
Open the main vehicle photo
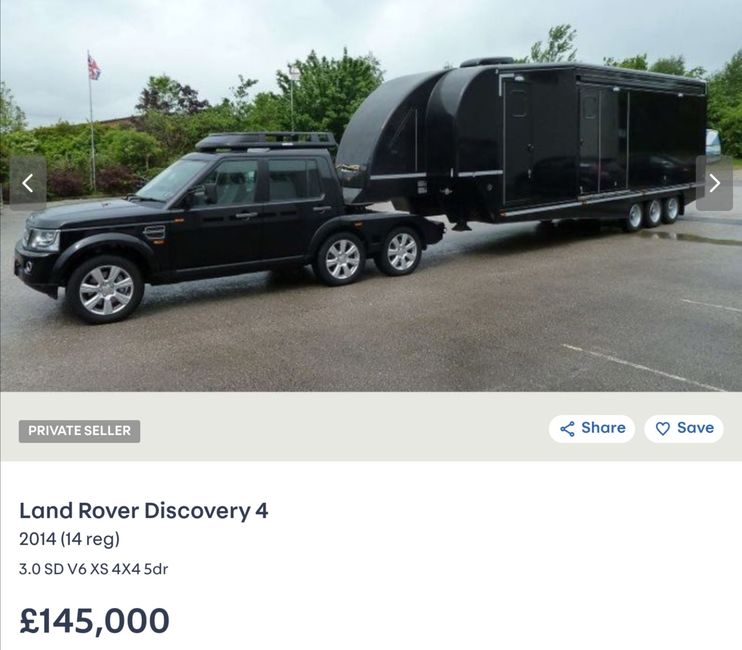pos(371,196)
